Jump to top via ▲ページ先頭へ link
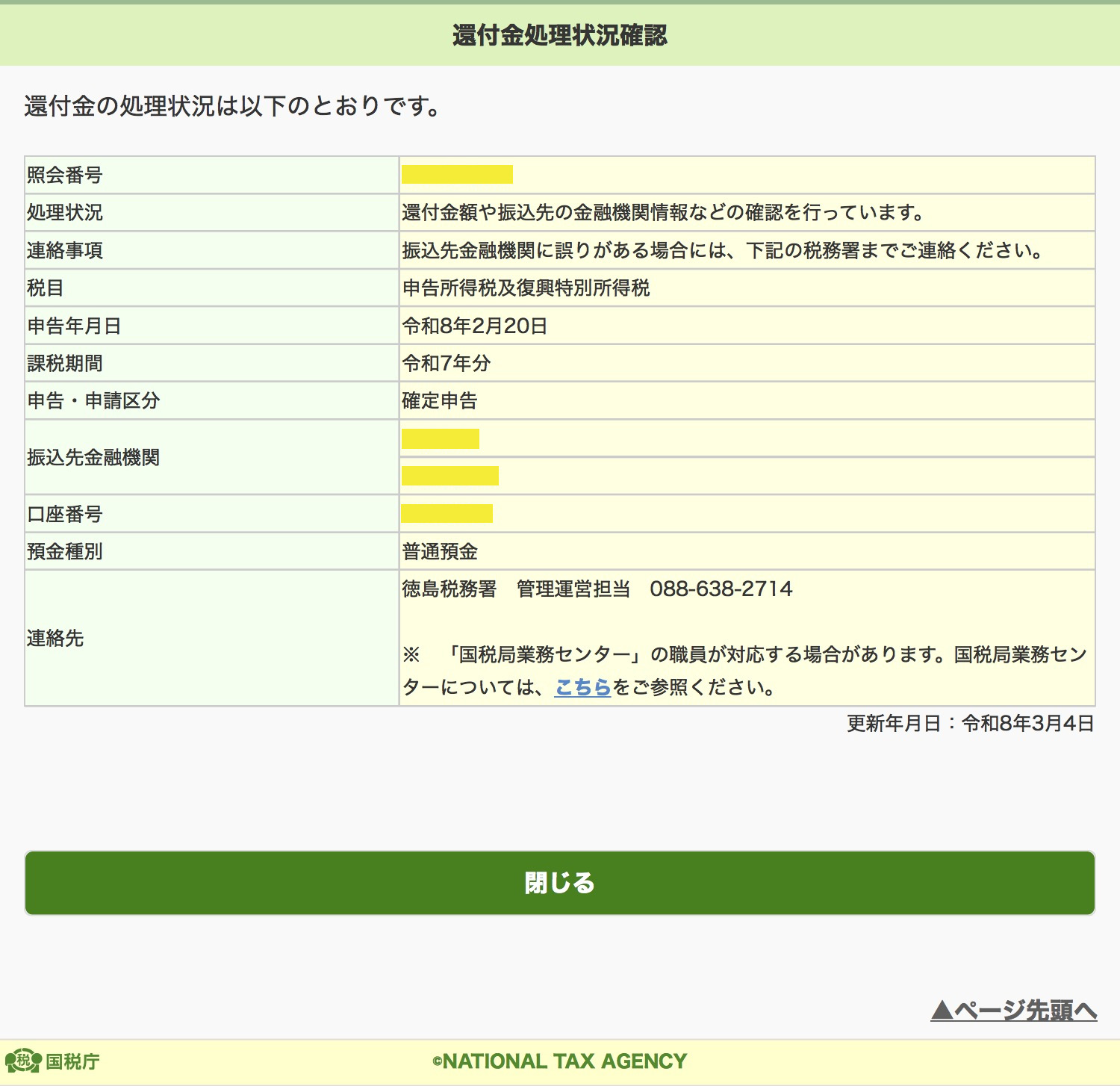The width and height of the screenshot is (1120, 1086). tap(1013, 1011)
